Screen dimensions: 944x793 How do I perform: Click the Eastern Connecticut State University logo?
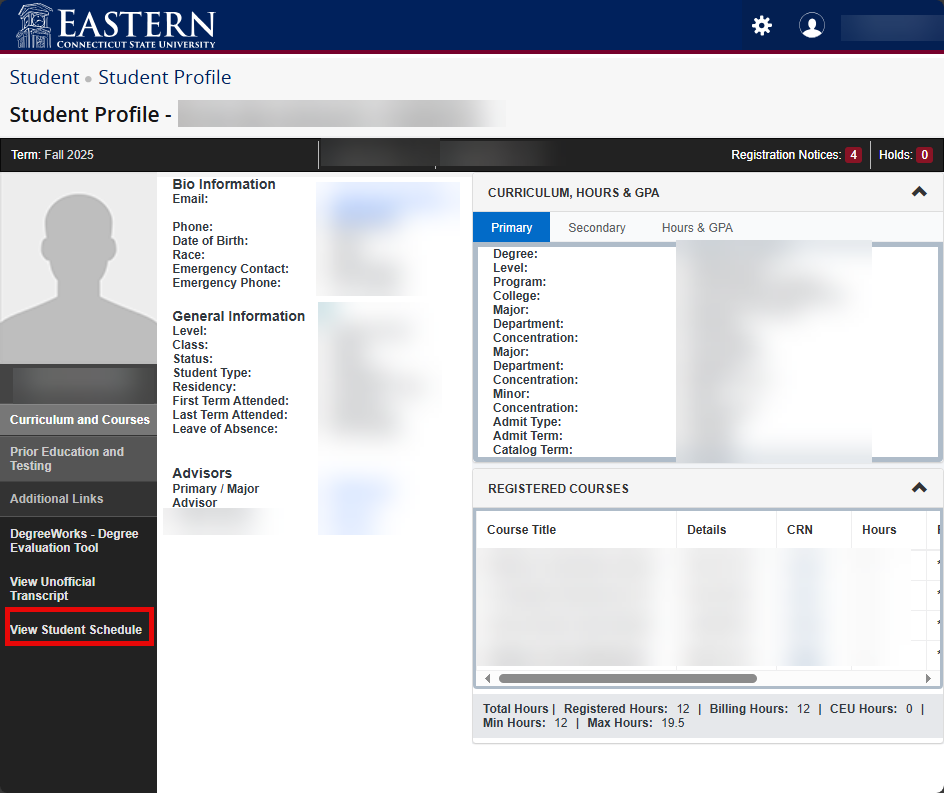coord(116,26)
